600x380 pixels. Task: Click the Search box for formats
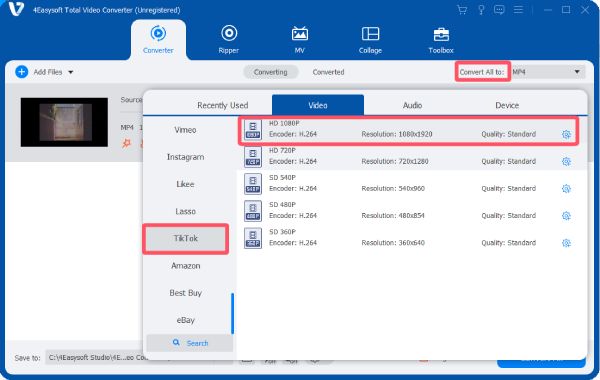point(190,343)
